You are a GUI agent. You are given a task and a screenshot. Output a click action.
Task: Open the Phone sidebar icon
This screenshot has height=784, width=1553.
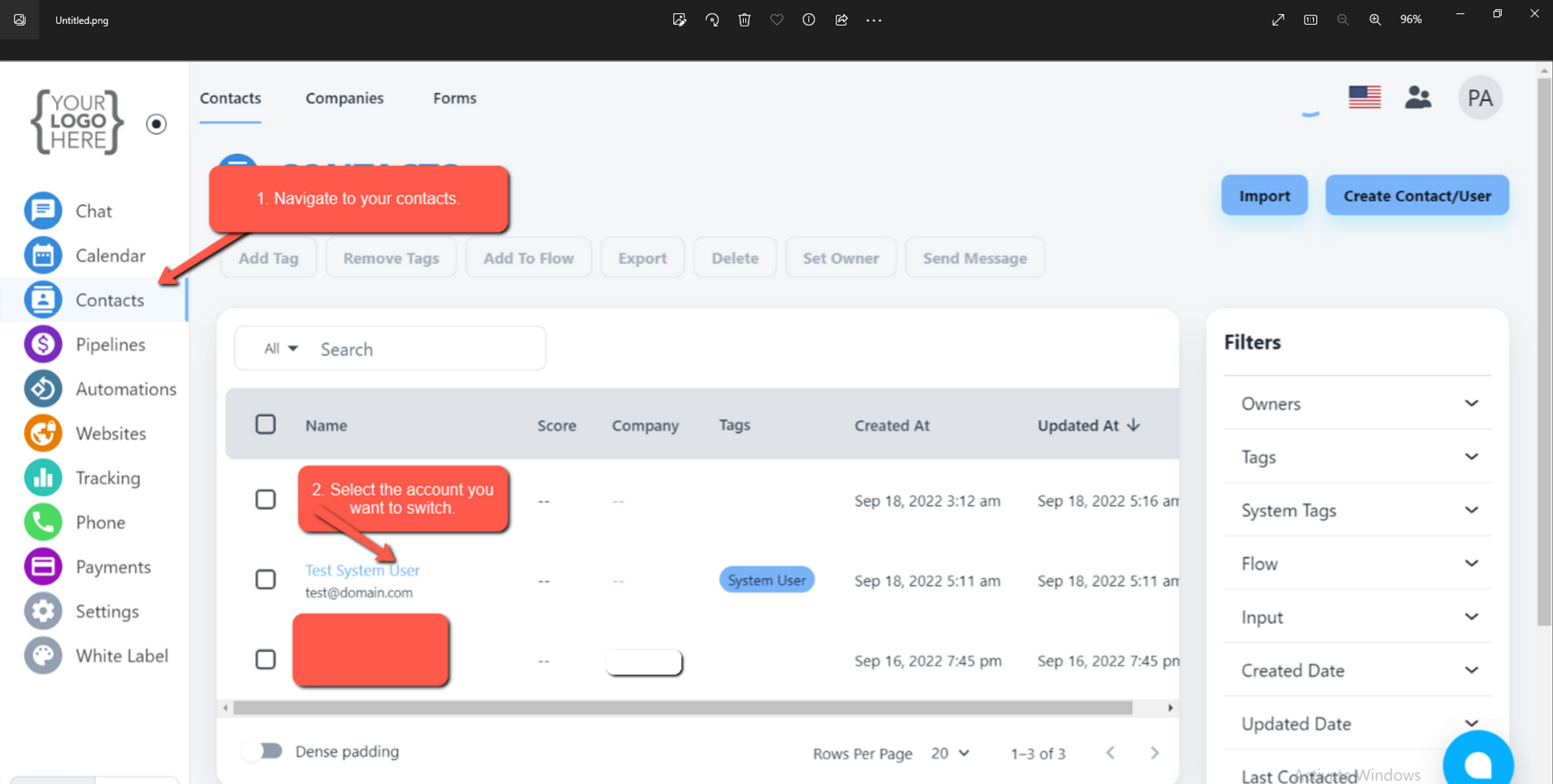43,522
